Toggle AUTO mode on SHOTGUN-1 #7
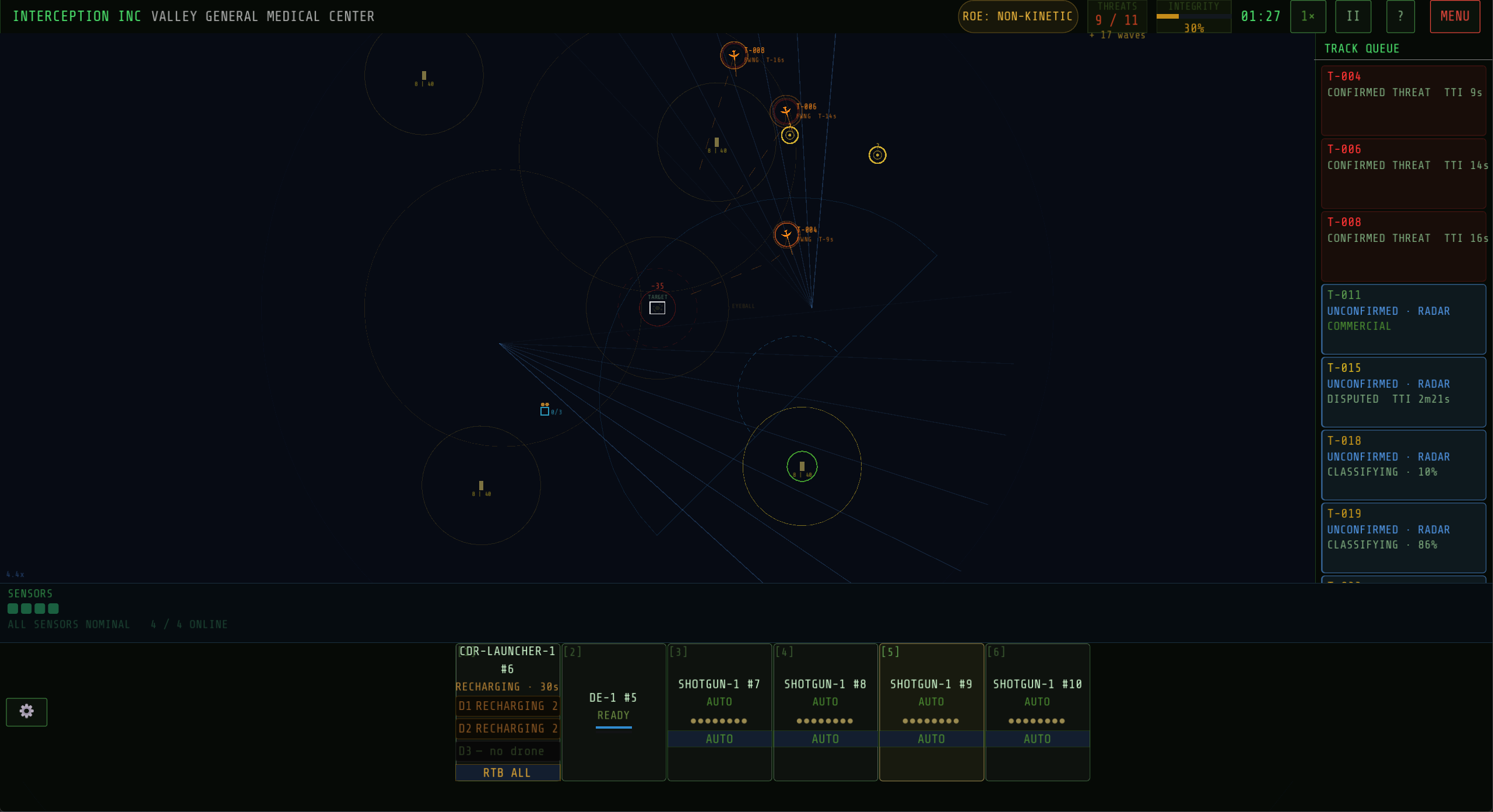This screenshot has height=812, width=1493. point(719,739)
